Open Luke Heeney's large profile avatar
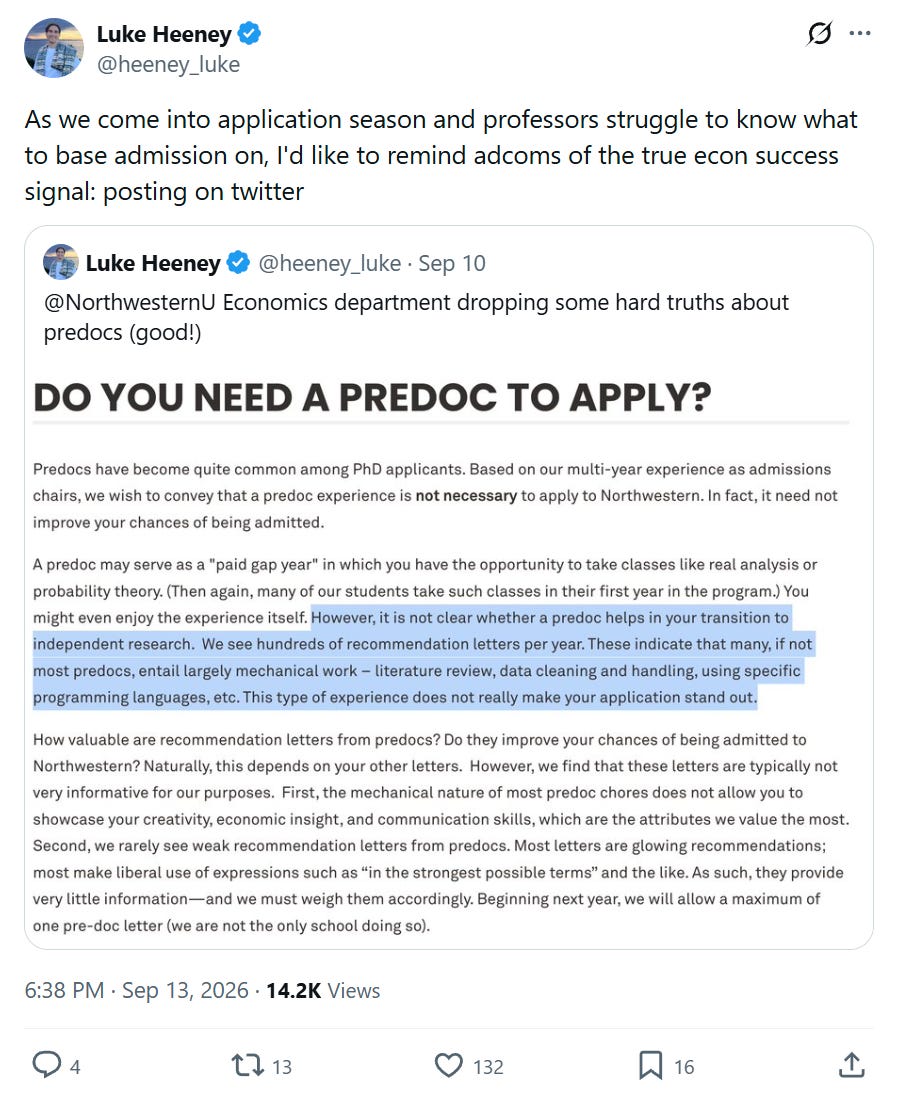The width and height of the screenshot is (898, 1094). tap(54, 47)
